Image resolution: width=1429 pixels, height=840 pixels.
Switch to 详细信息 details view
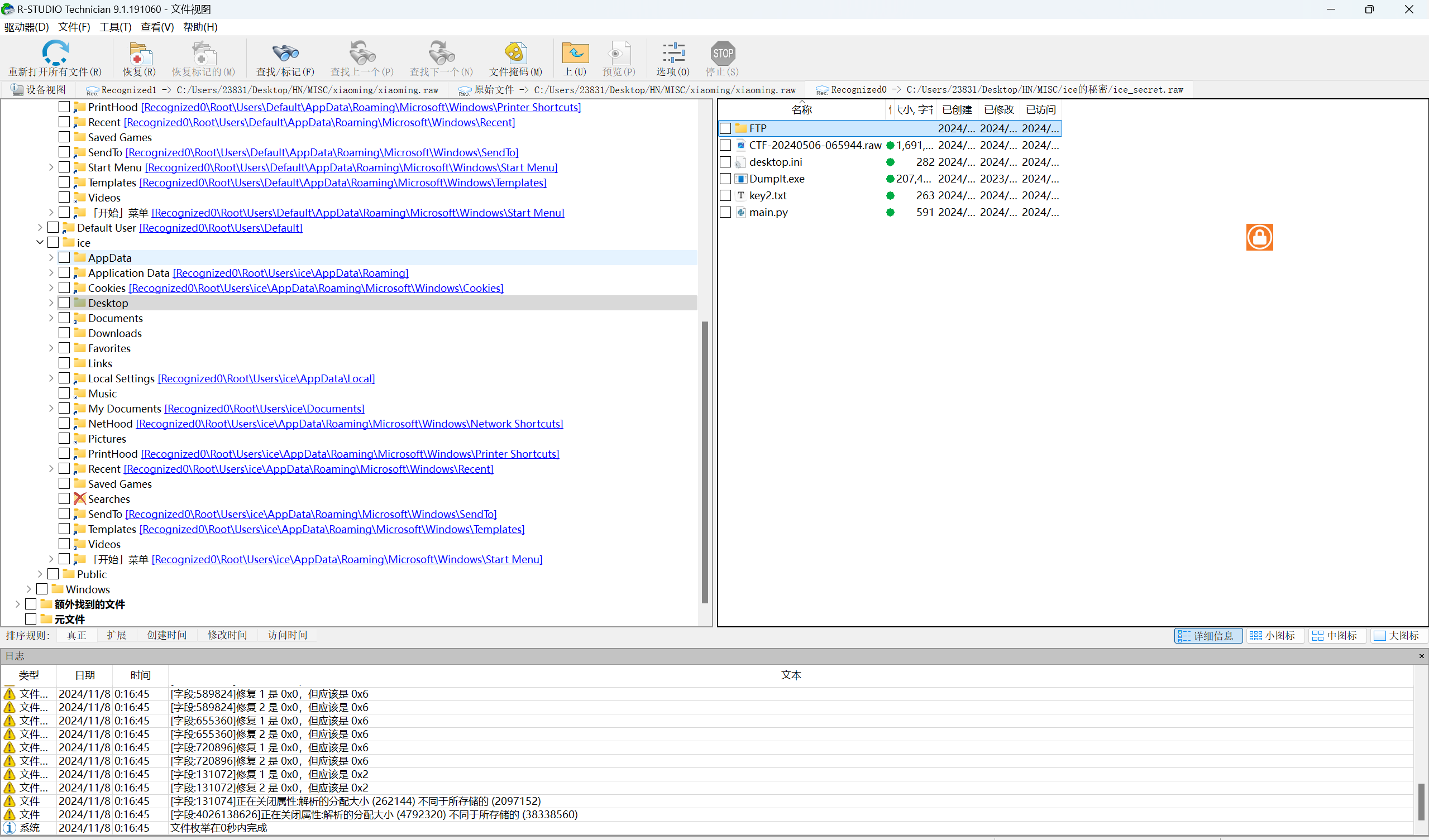point(1208,635)
